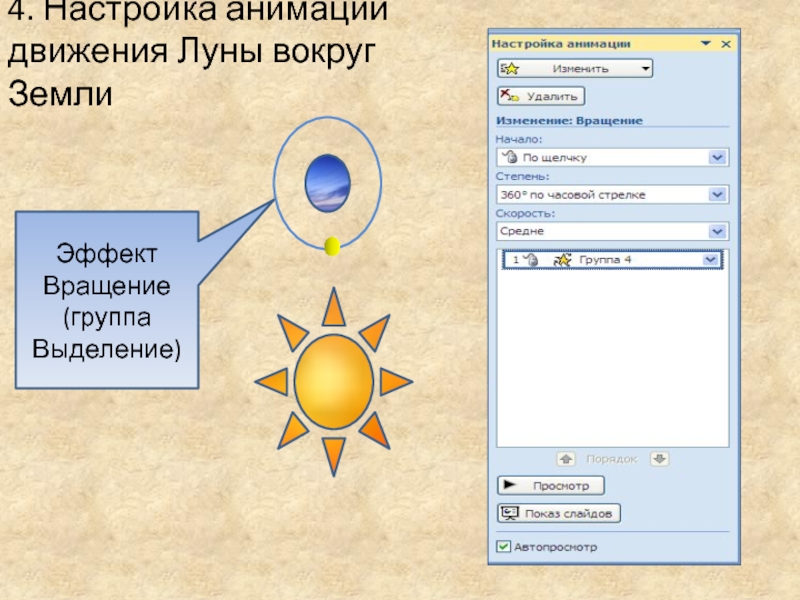
Task: Move effect up with the Порядок up arrow
Action: tap(566, 459)
